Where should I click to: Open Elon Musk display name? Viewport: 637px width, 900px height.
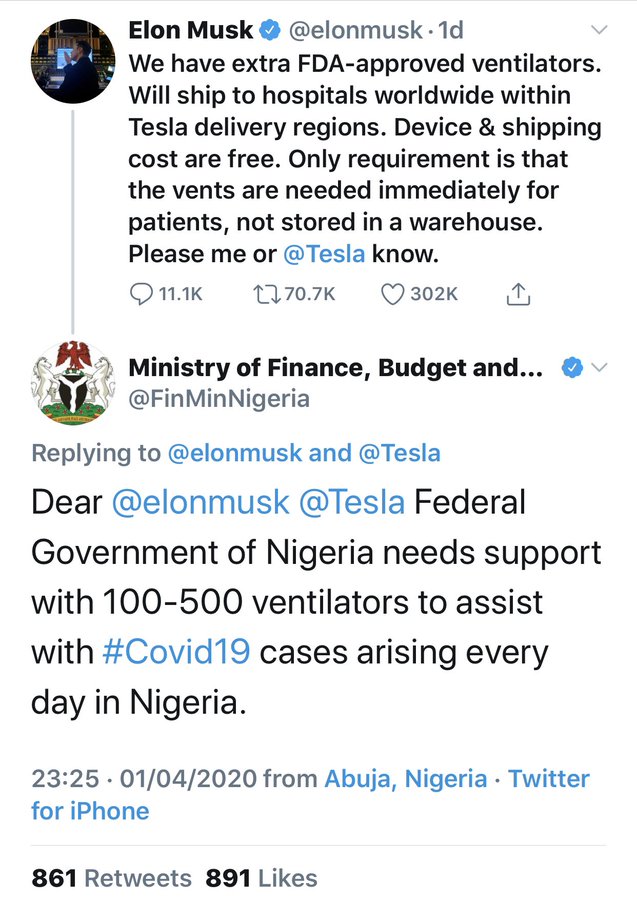pyautogui.click(x=191, y=30)
